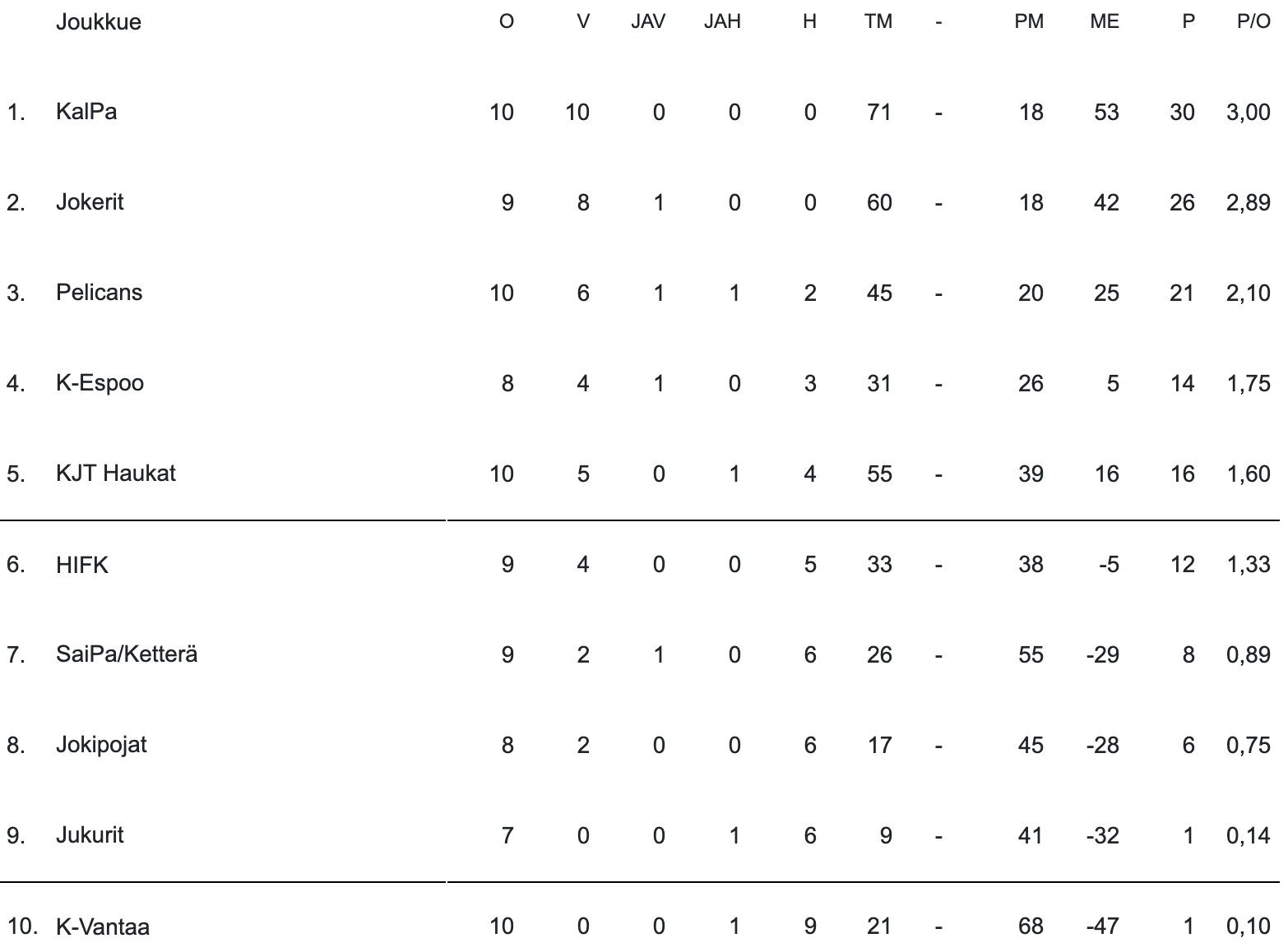Click the P/O column header
1288x952 pixels.
click(x=1253, y=21)
